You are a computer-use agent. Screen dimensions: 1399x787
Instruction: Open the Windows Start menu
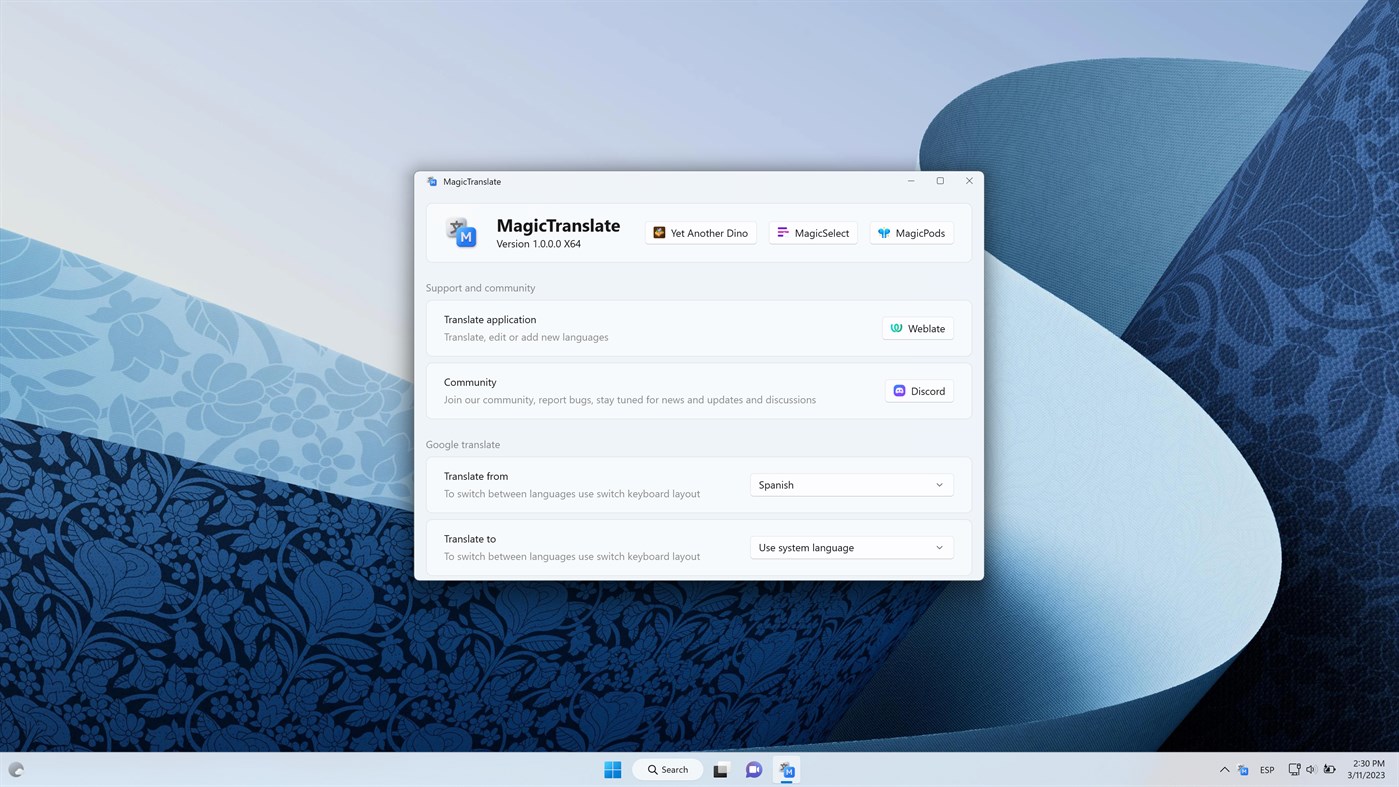[x=612, y=769]
